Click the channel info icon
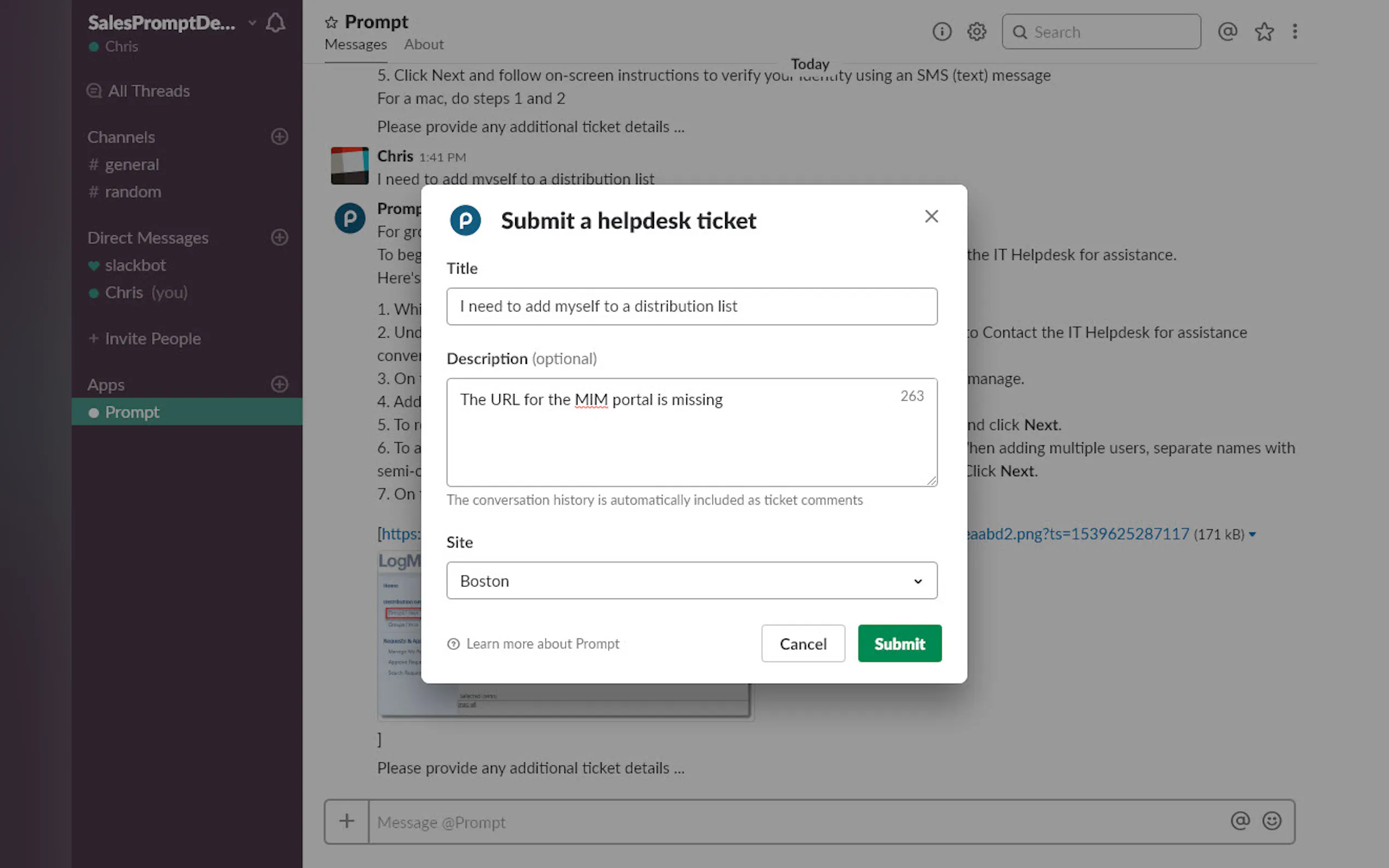Image resolution: width=1389 pixels, height=868 pixels. pos(942,32)
